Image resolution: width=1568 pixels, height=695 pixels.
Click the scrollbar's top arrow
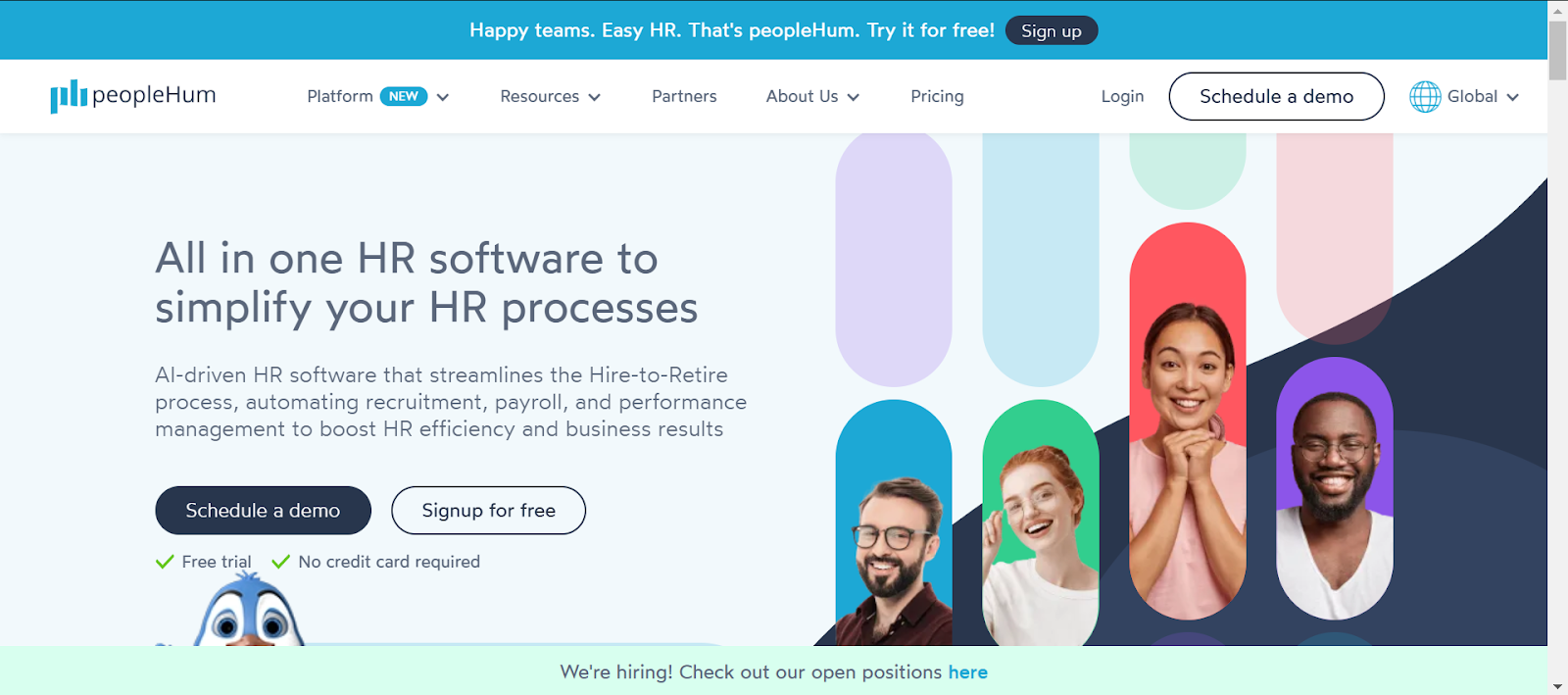(1557, 10)
